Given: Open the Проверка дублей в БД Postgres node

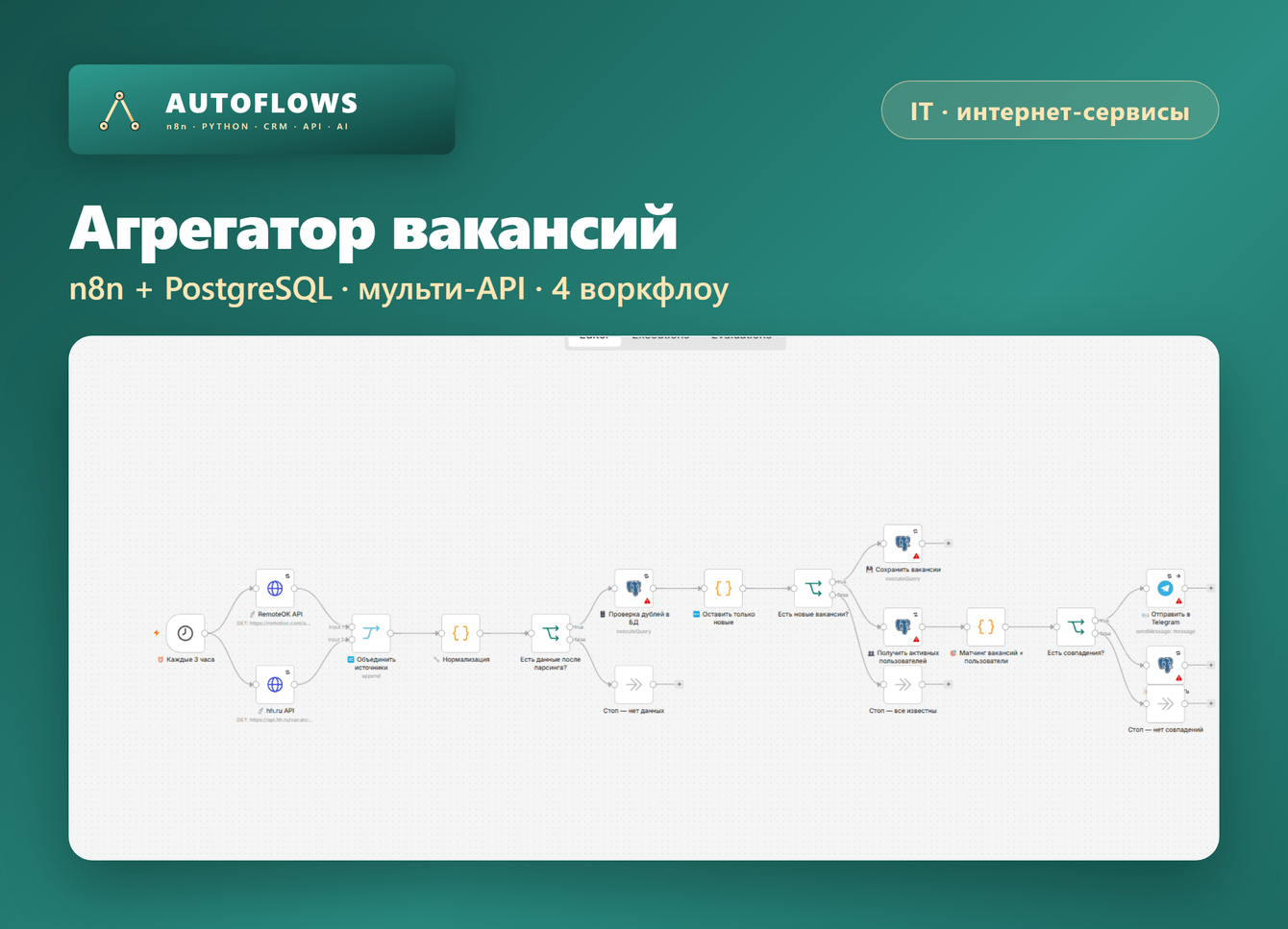Looking at the screenshot, I should click(x=633, y=588).
